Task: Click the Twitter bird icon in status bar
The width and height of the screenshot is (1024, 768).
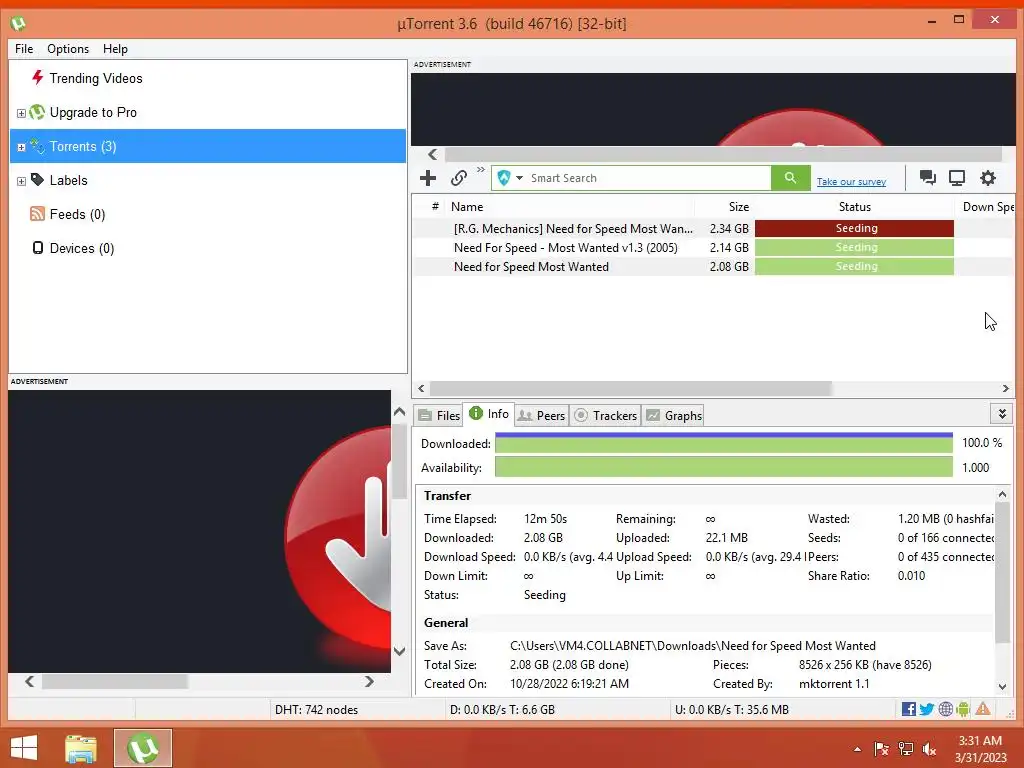Action: [x=927, y=709]
